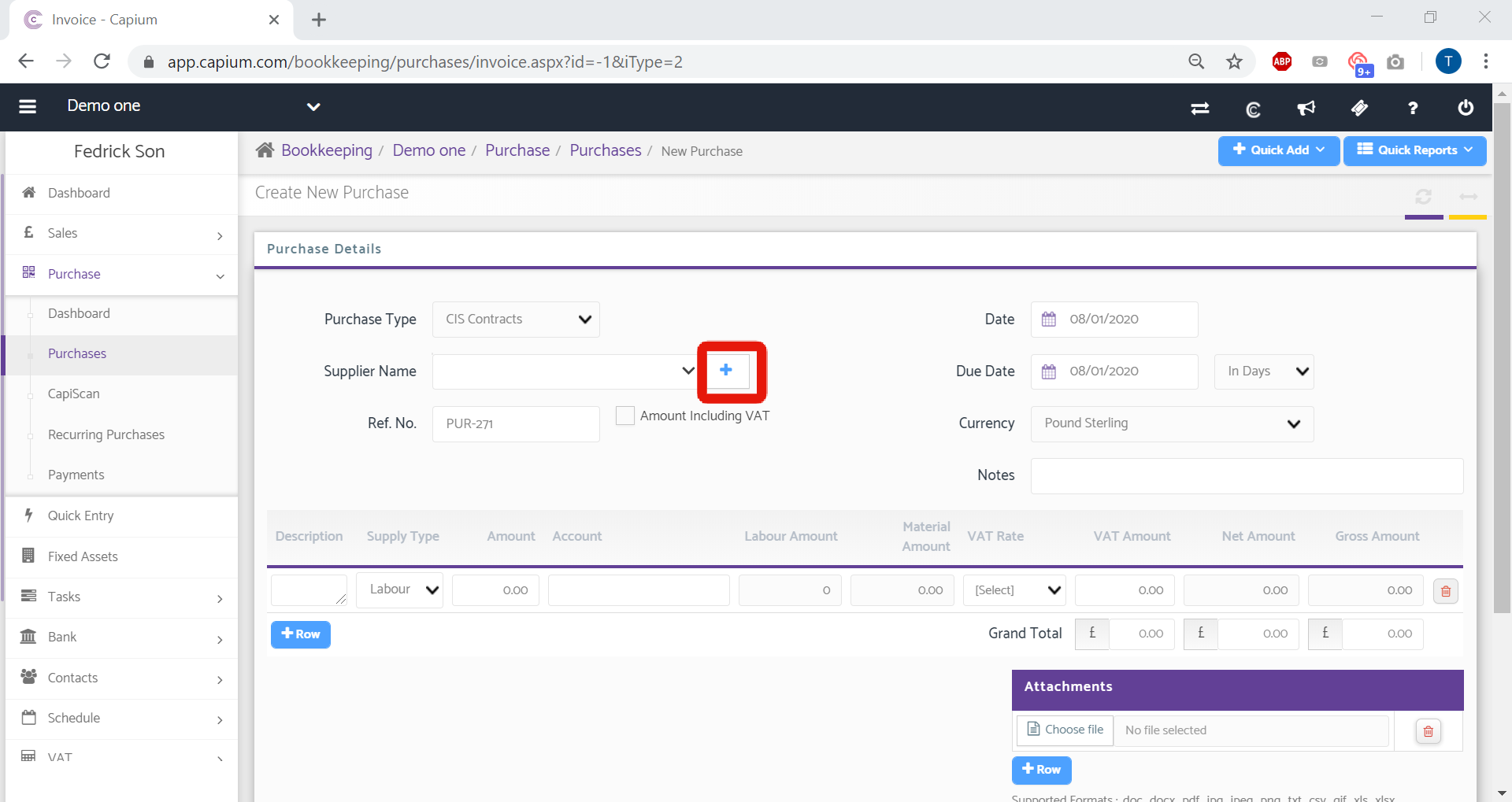The image size is (1512, 802).
Task: Tick the Amount Including VAT checkbox
Action: tap(625, 416)
